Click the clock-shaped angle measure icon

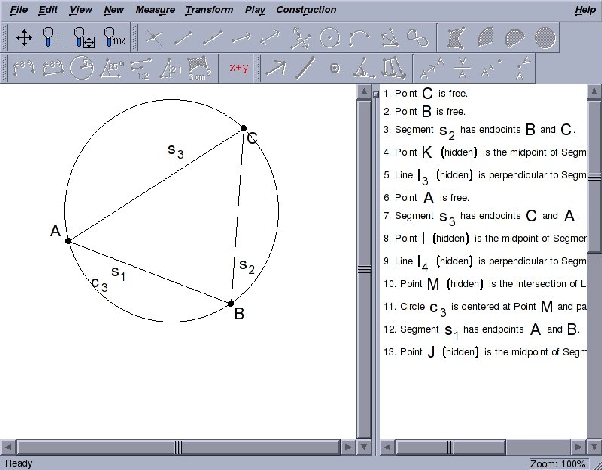(81, 68)
